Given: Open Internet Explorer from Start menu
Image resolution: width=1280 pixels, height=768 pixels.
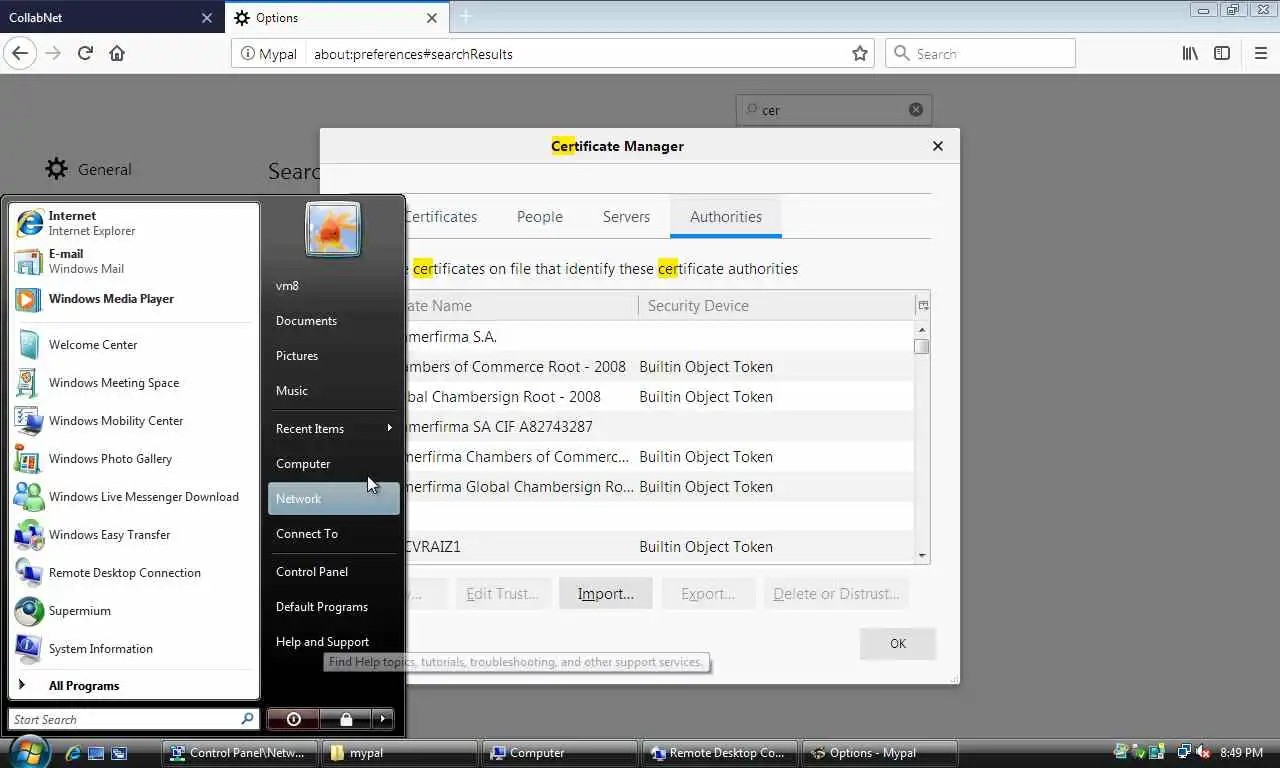Looking at the screenshot, I should [134, 222].
